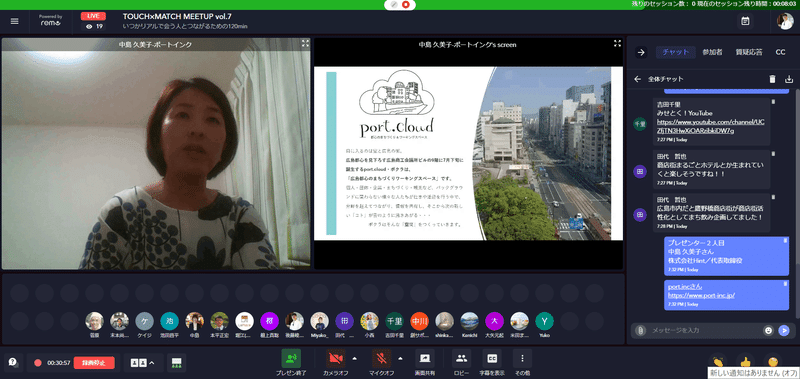
Task: Click the プレゼンター2人目 chat message
Action: pos(727,256)
